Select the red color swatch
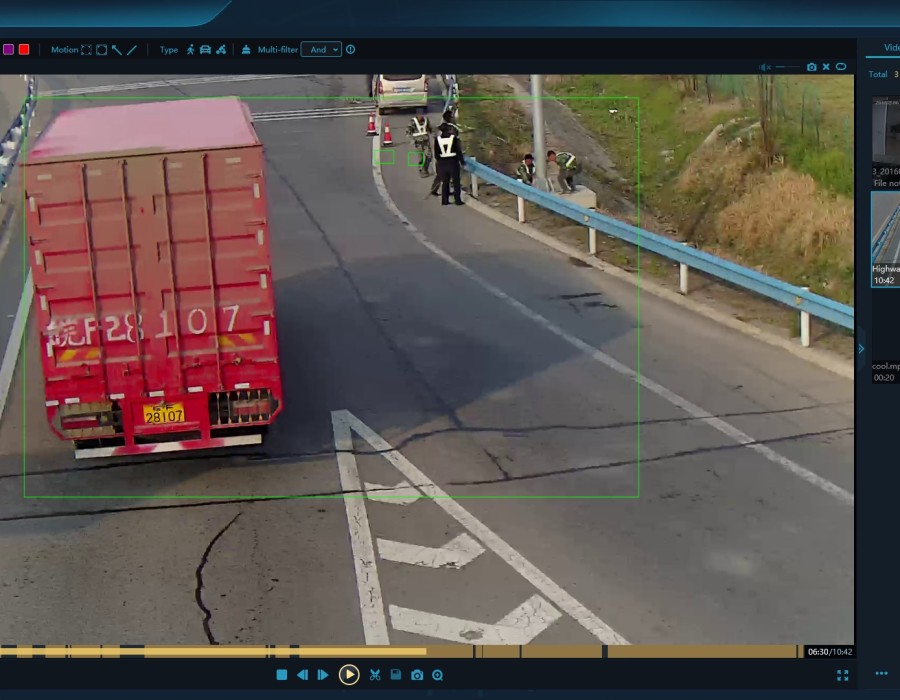Viewport: 900px width, 700px height. tap(24, 50)
